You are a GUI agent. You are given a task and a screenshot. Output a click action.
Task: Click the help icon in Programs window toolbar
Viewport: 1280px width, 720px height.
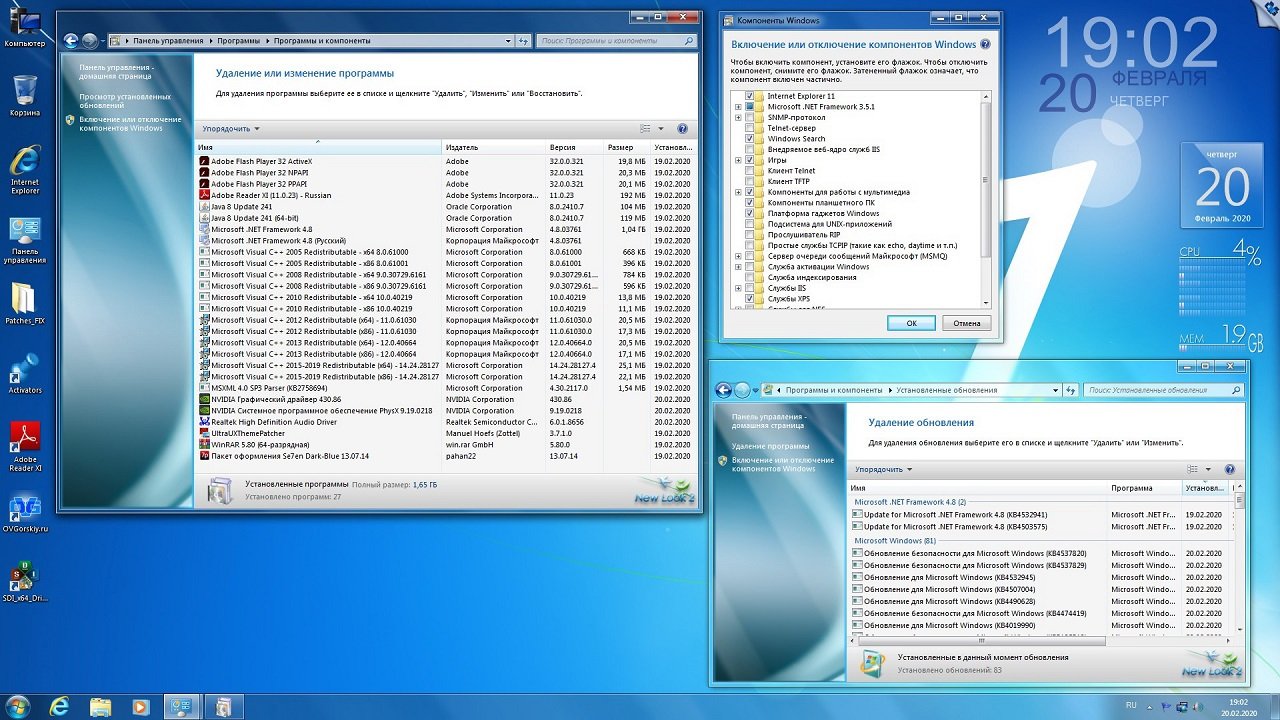[683, 129]
